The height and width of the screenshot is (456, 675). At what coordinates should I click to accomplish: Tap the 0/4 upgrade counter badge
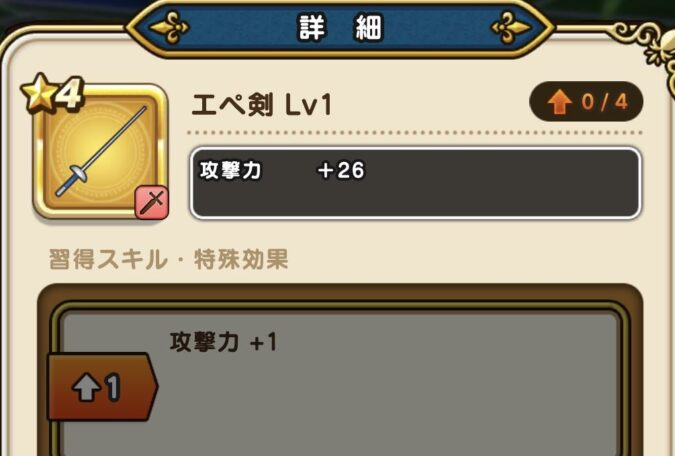[x=586, y=102]
